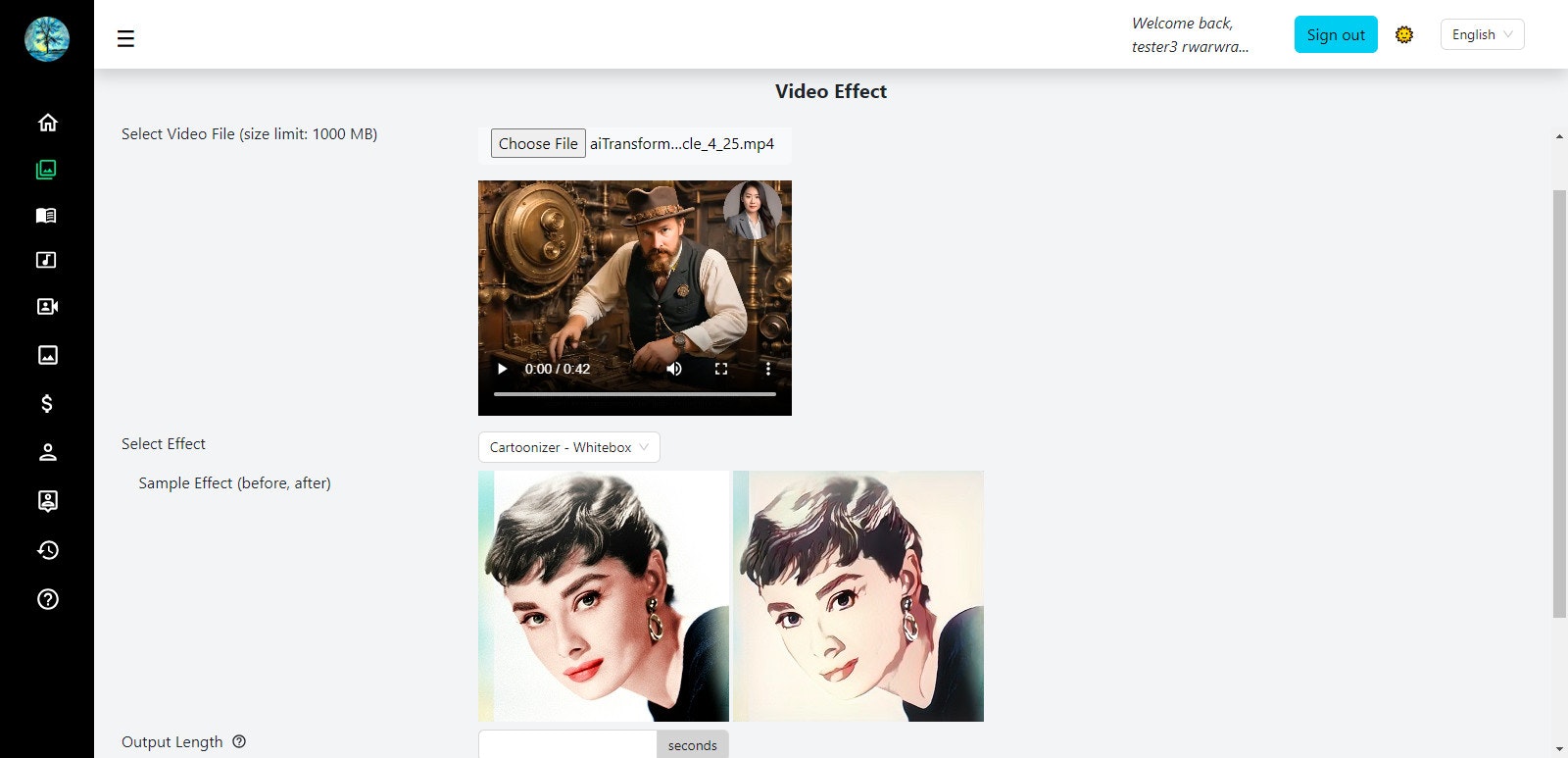The width and height of the screenshot is (1568, 758).
Task: Click the Output Length seconds input field
Action: (567, 745)
